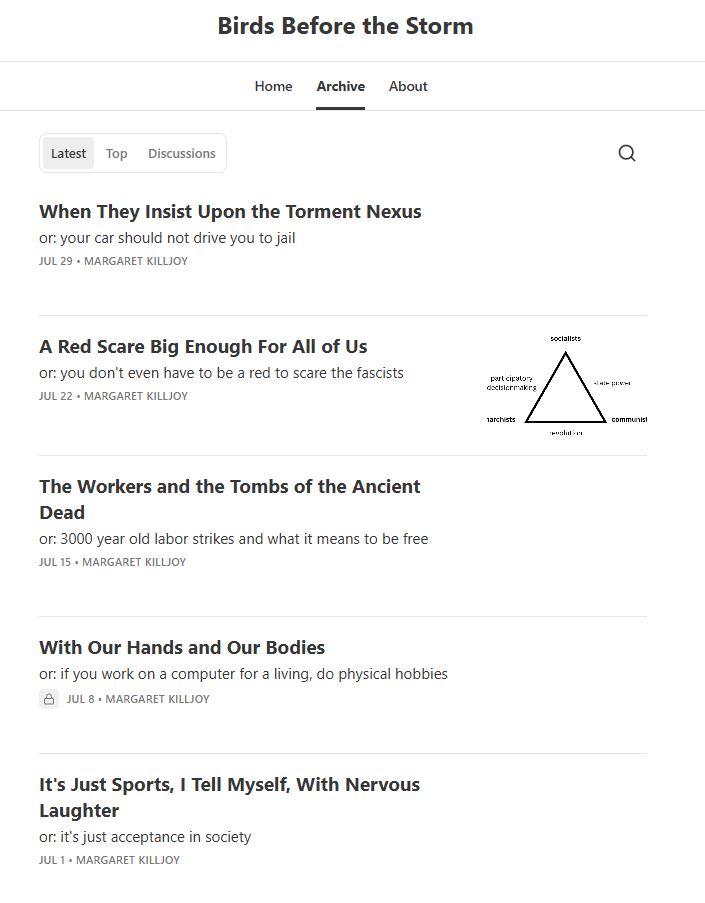Viewport: 705px width, 903px height.
Task: Open the search magnifier icon
Action: (627, 153)
